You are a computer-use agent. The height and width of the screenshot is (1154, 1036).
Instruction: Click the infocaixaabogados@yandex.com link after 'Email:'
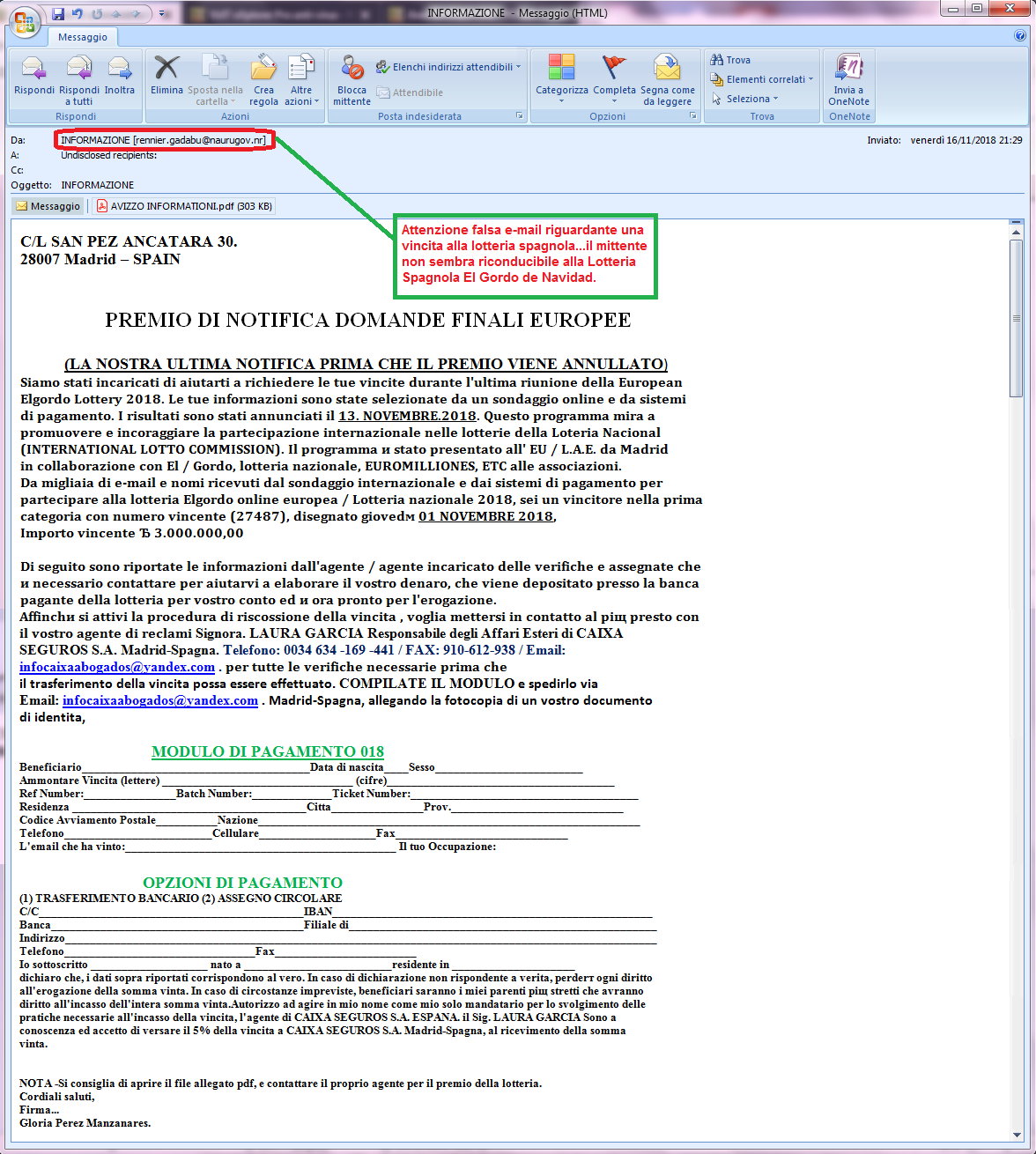(160, 700)
